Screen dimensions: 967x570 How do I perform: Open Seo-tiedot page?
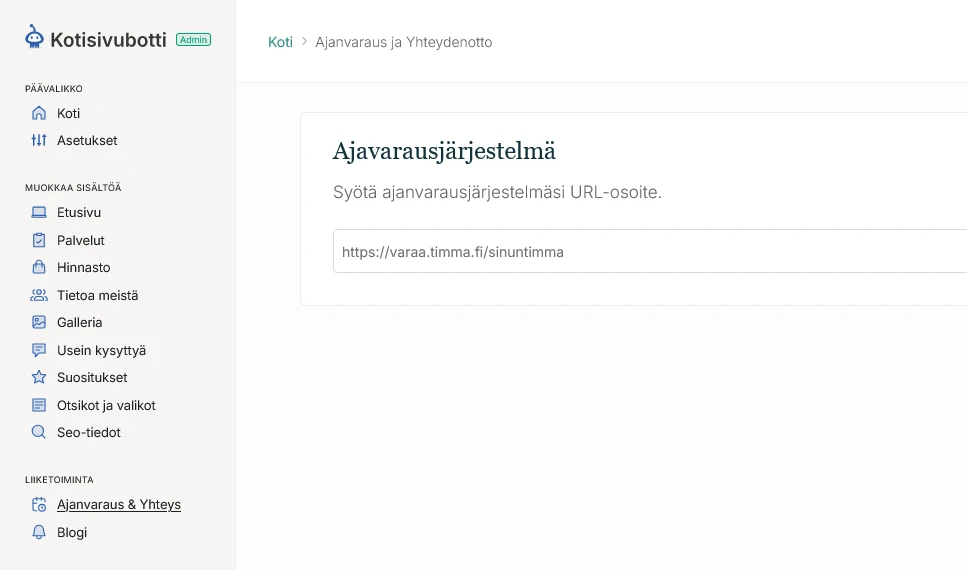tap(89, 432)
